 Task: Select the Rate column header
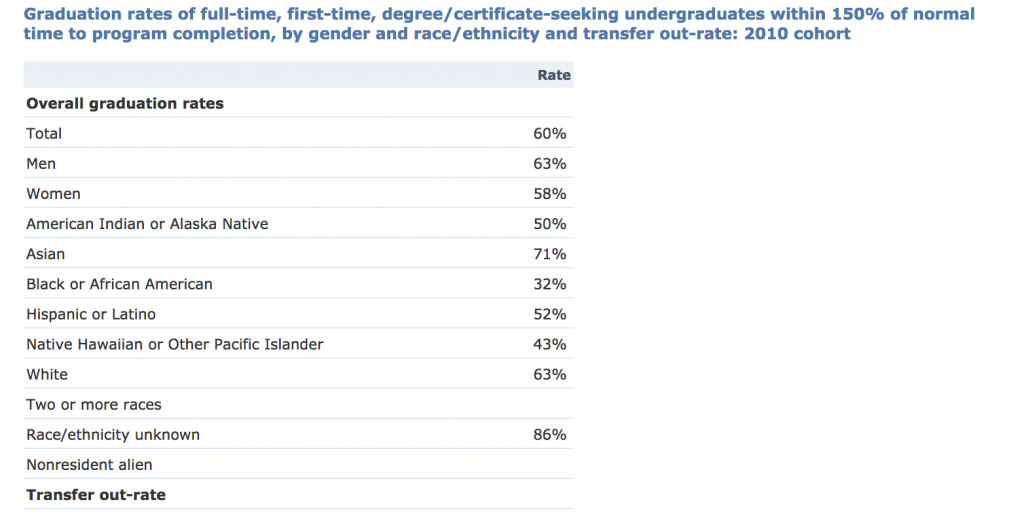(554, 75)
